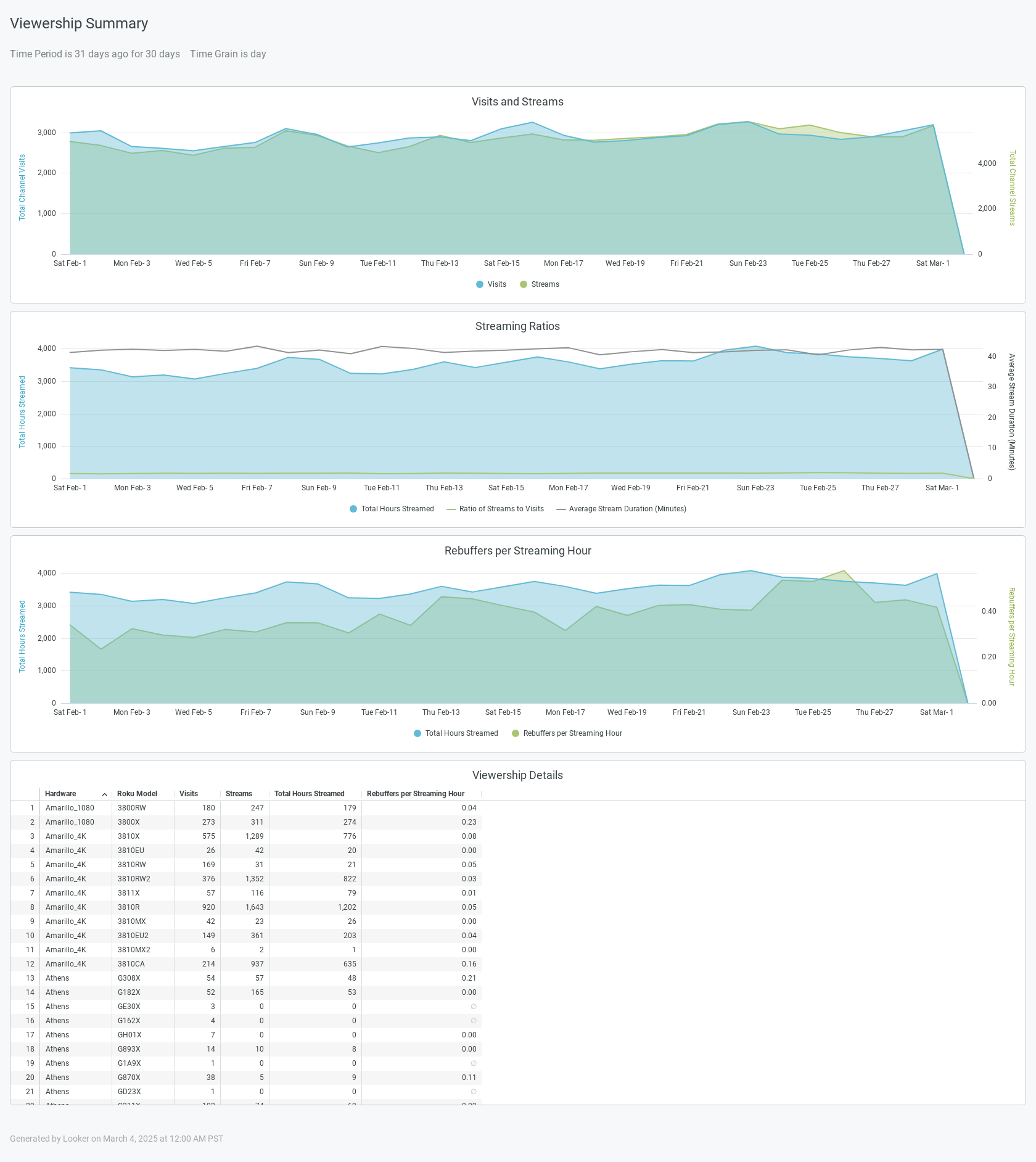
Task: Click the null rebuffers symbol in G1A9X row
Action: (473, 1063)
